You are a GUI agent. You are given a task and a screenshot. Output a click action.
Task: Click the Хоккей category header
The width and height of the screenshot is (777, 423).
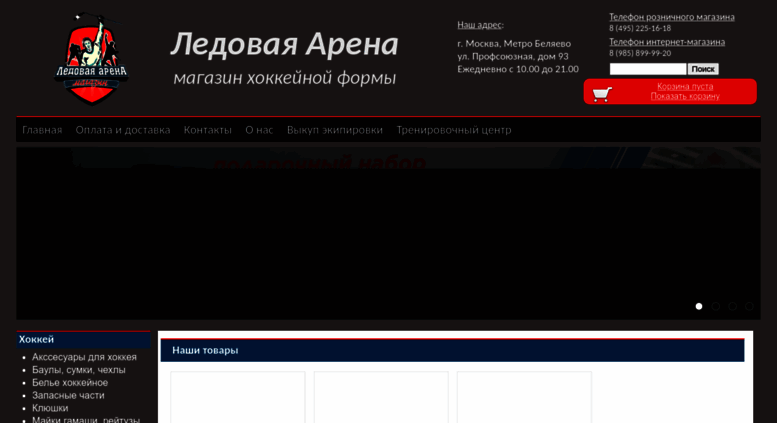tap(83, 339)
